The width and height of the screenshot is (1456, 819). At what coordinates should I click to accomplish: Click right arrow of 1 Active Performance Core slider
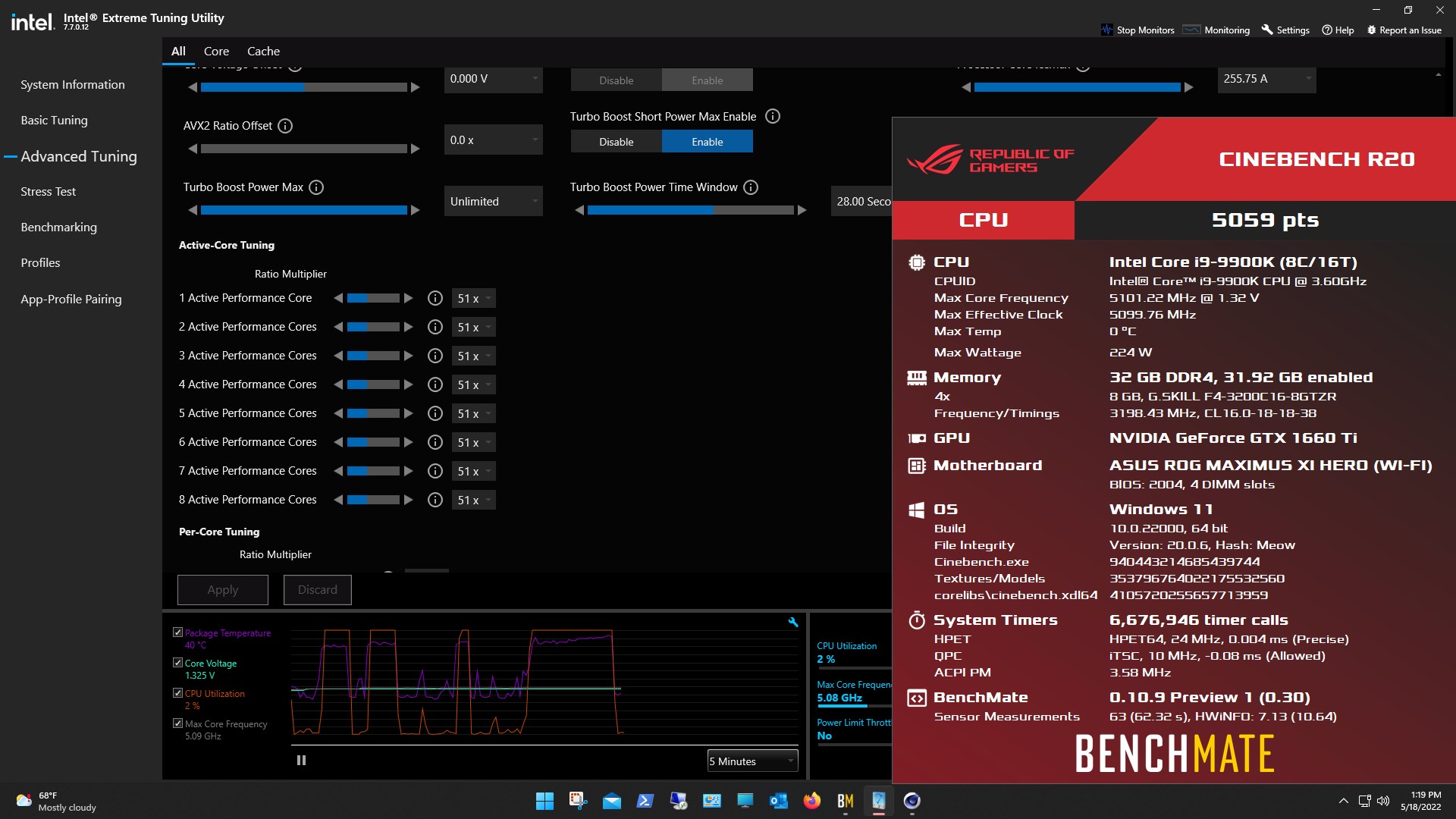click(x=409, y=298)
